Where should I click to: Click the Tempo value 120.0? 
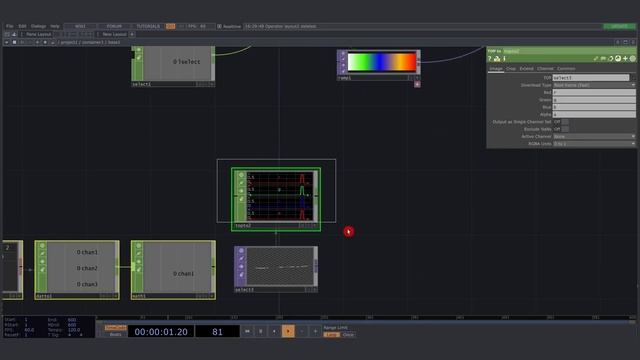73,330
